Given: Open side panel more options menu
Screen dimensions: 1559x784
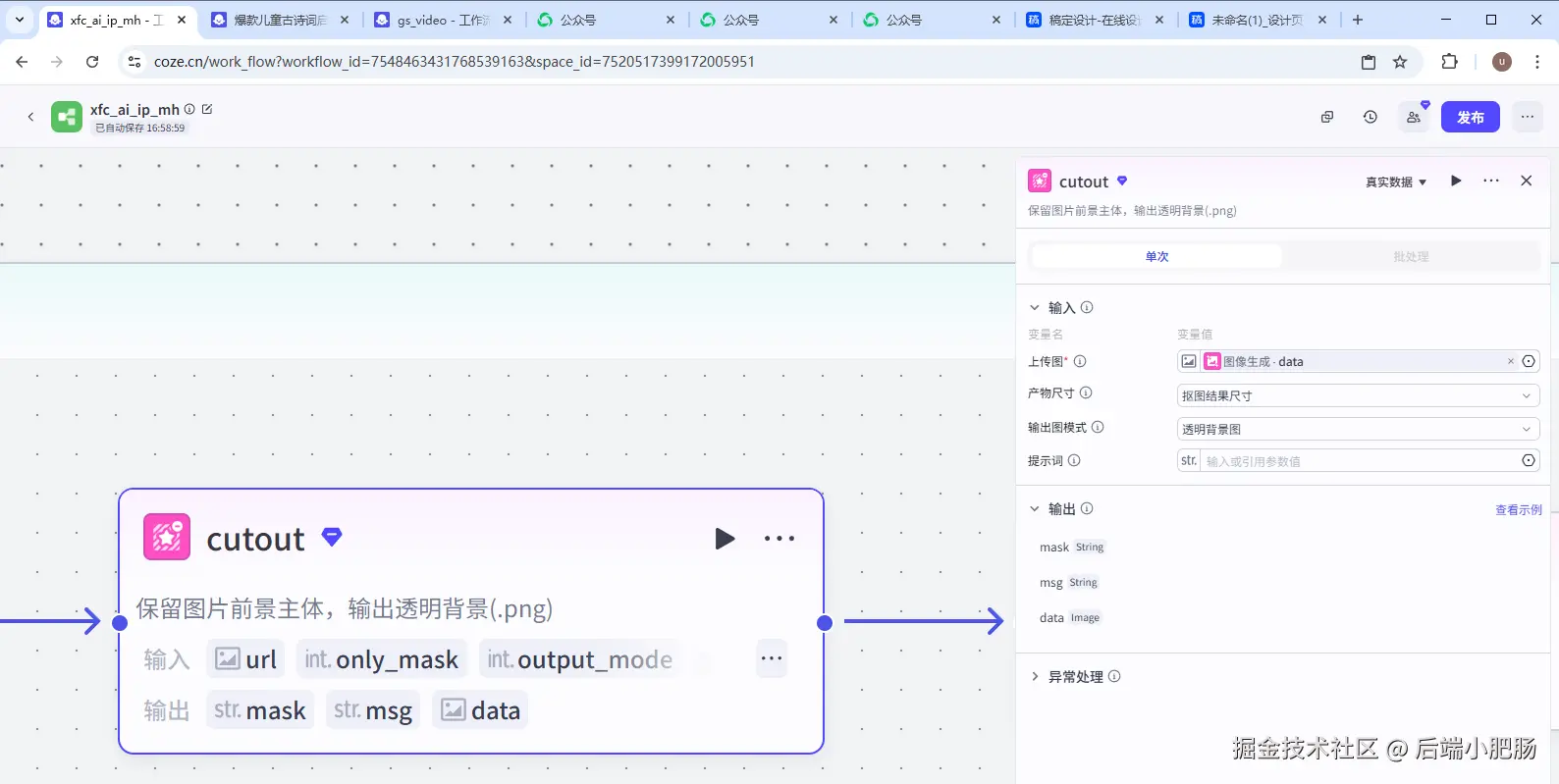Looking at the screenshot, I should [1491, 181].
